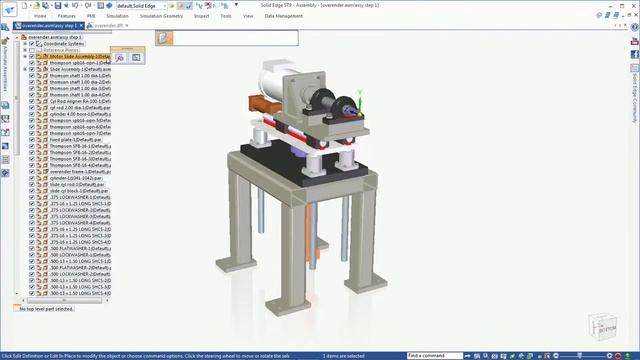Click the Zoom Area icon in popup toolbar
Image resolution: width=640 pixels, height=360 pixels.
click(120, 58)
